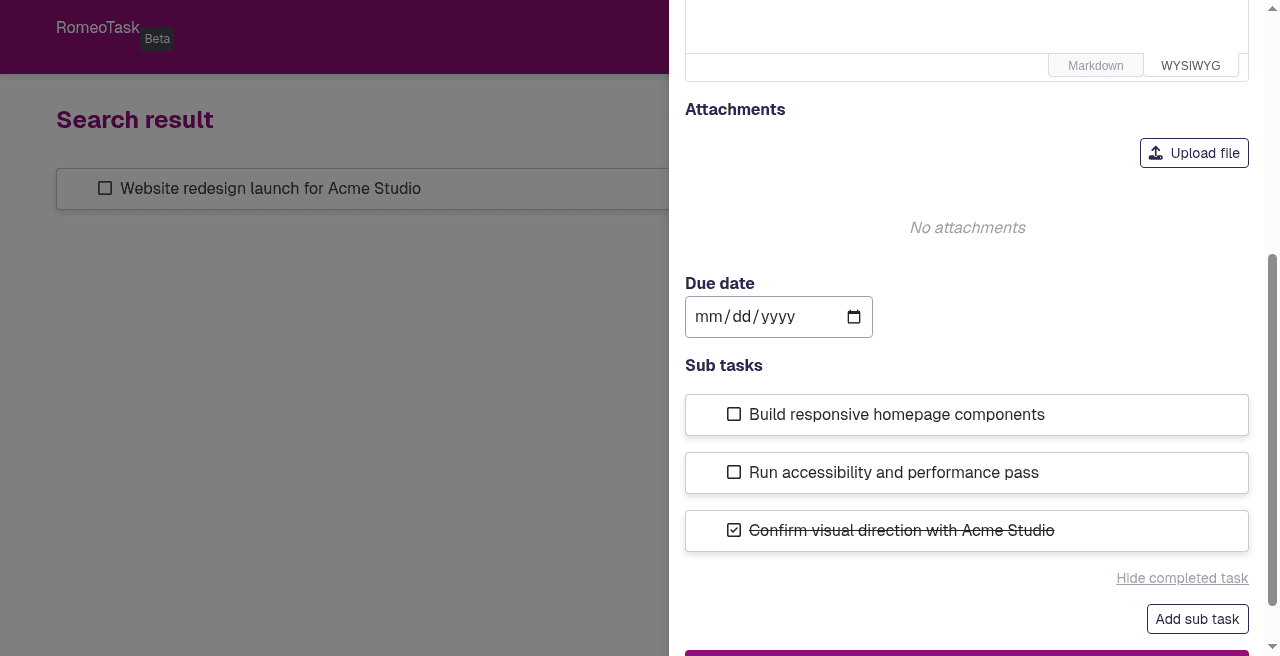Click the Due date label
The height and width of the screenshot is (656, 1280).
point(719,284)
